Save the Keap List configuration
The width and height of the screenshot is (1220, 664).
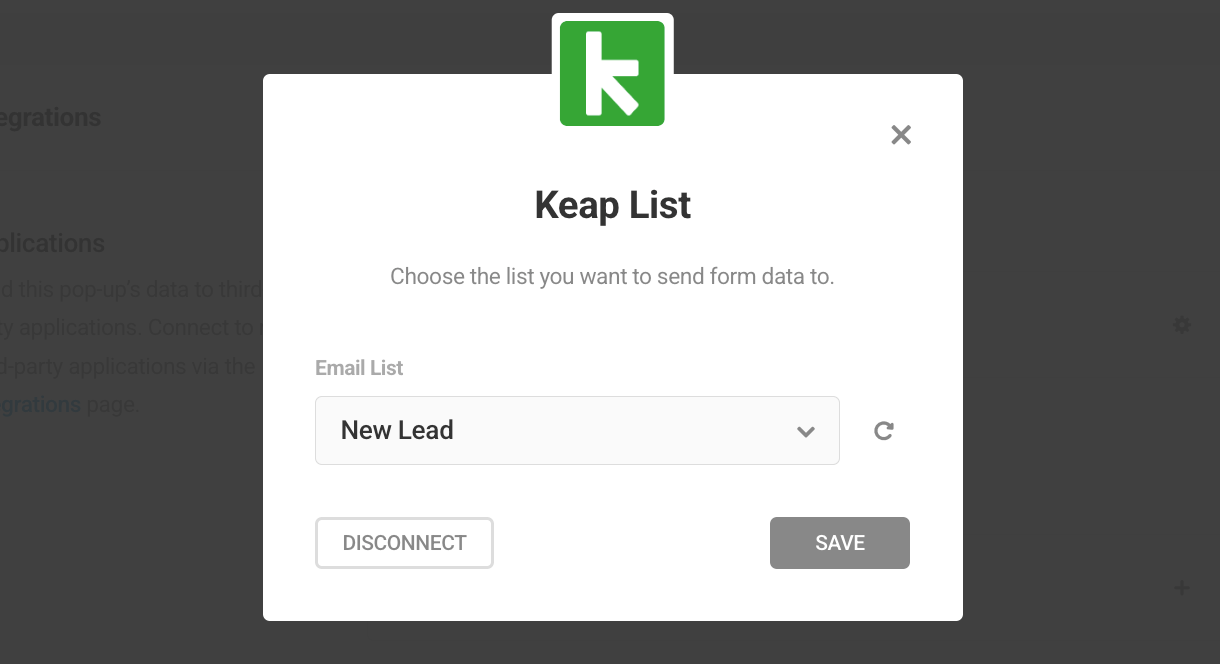coord(839,542)
